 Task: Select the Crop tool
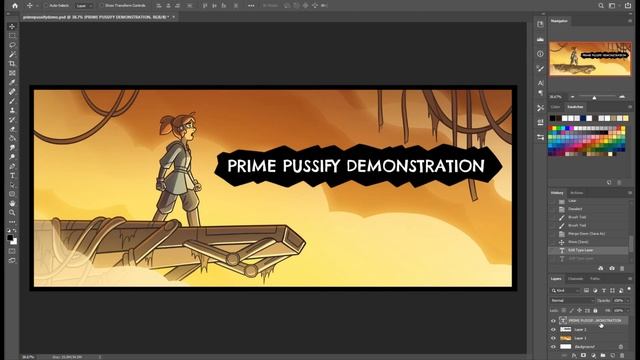(12, 64)
